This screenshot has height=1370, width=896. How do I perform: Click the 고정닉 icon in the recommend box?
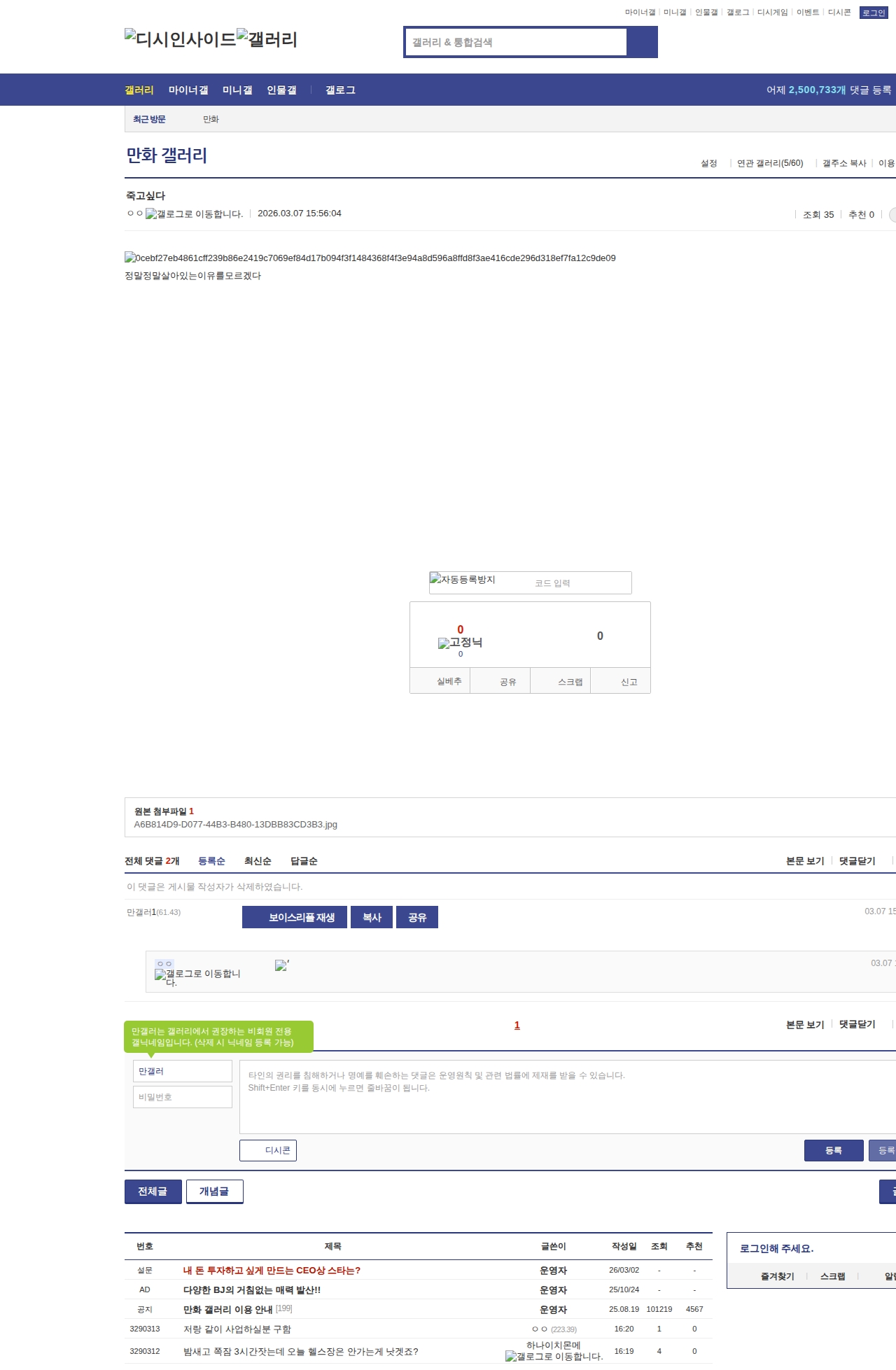coord(461,643)
